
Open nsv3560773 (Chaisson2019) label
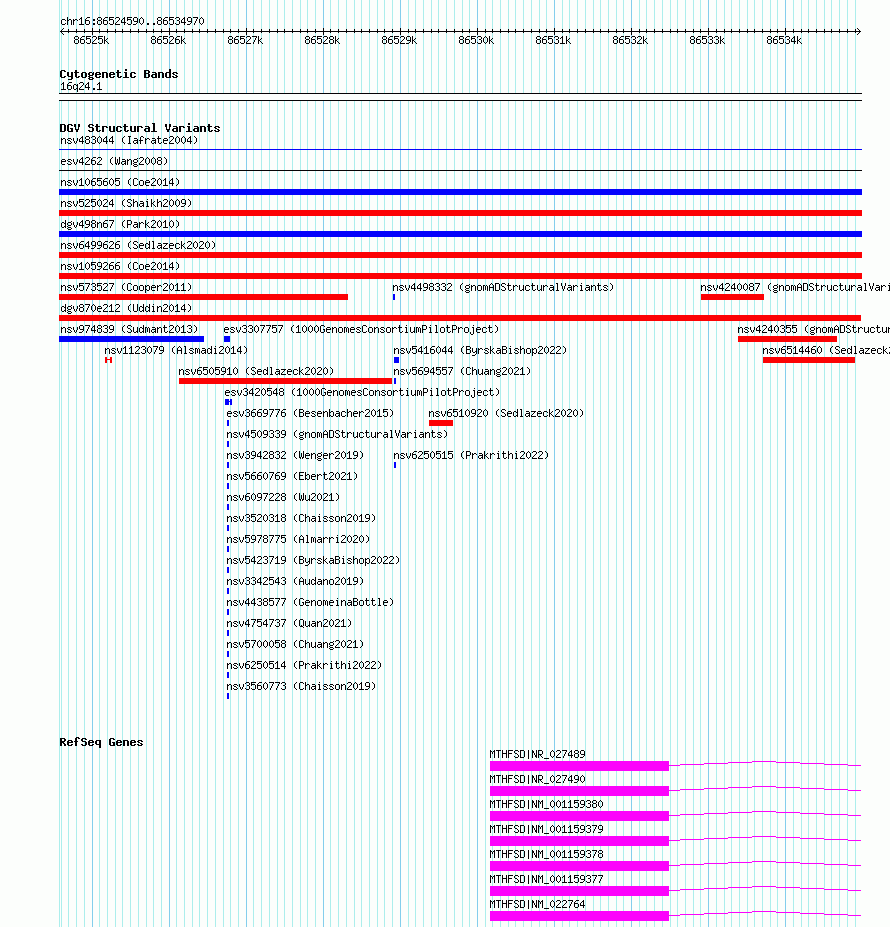[301, 686]
